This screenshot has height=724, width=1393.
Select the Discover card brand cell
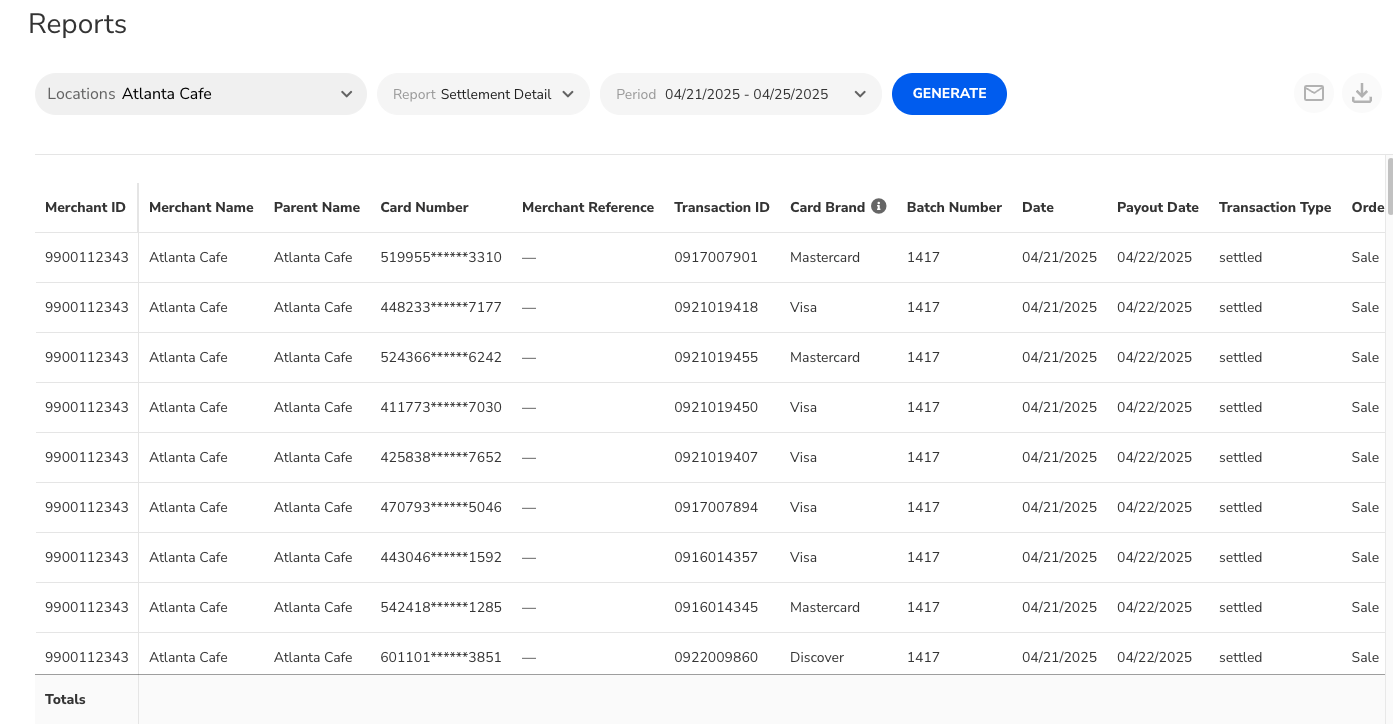[817, 657]
